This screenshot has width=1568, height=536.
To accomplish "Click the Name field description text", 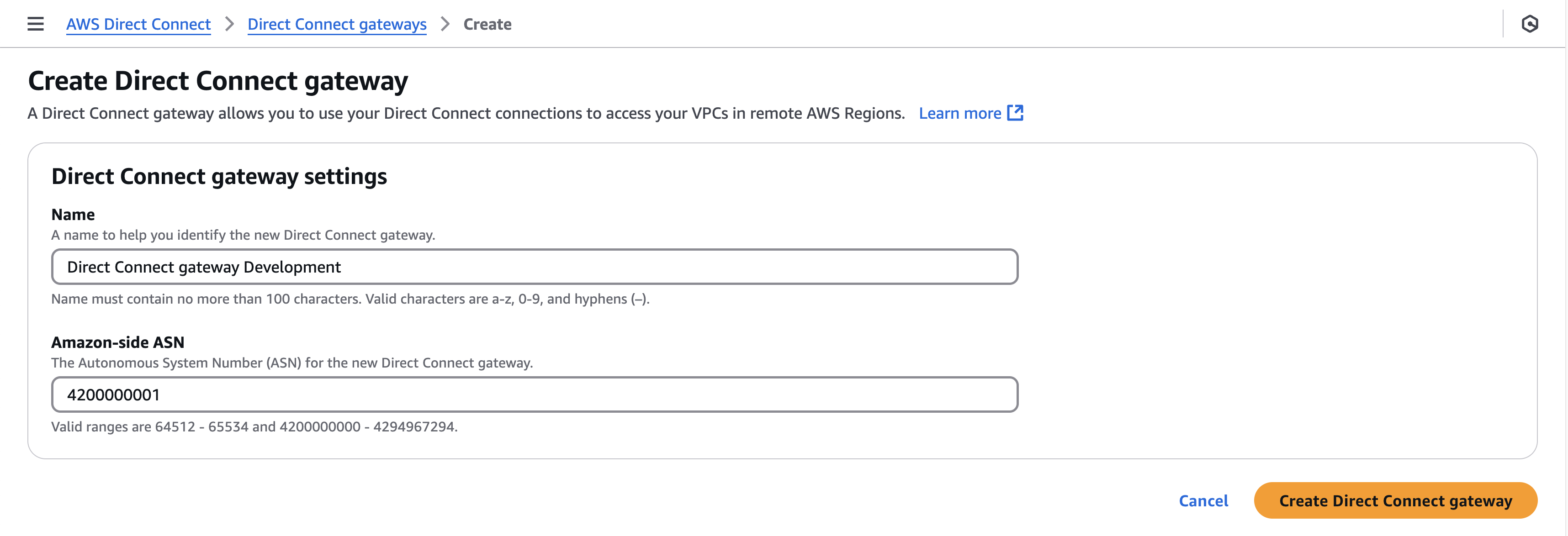I will [243, 236].
